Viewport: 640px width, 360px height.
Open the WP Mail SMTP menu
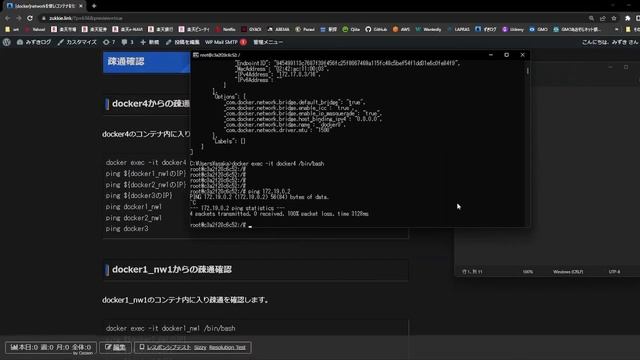pyautogui.click(x=226, y=42)
